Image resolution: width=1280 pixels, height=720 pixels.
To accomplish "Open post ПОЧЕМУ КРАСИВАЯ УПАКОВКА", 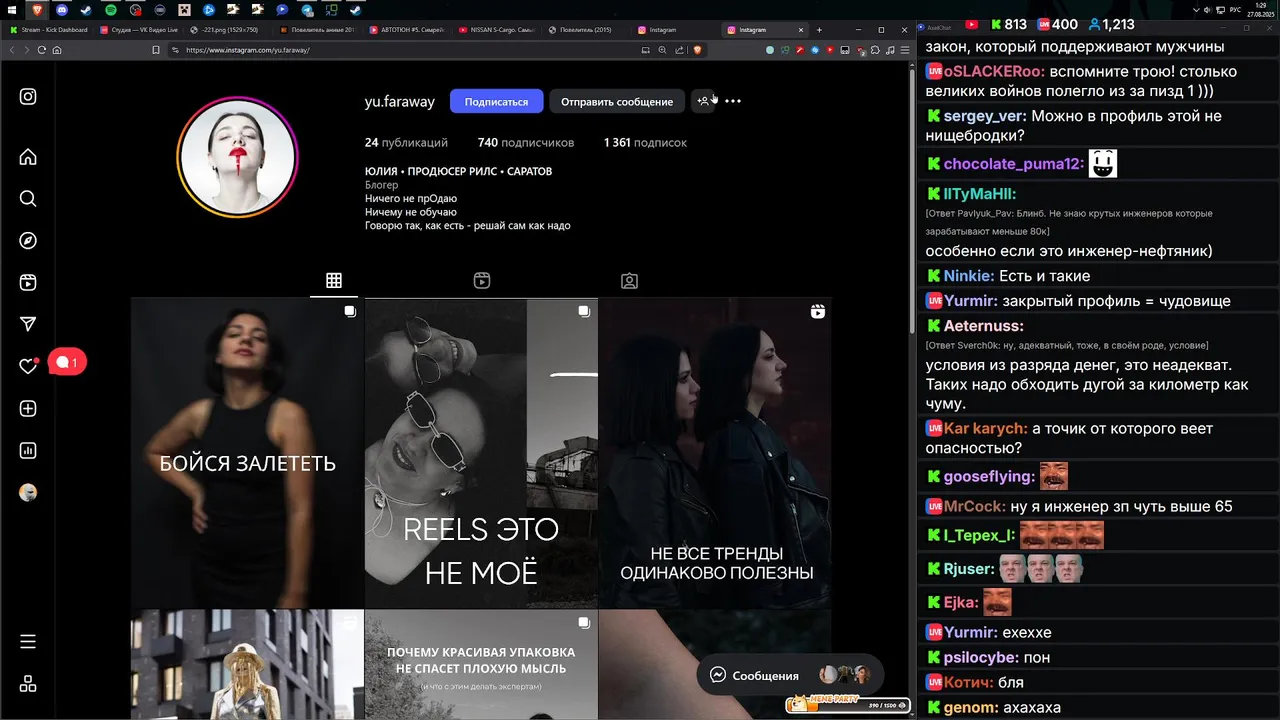I will (x=481, y=665).
